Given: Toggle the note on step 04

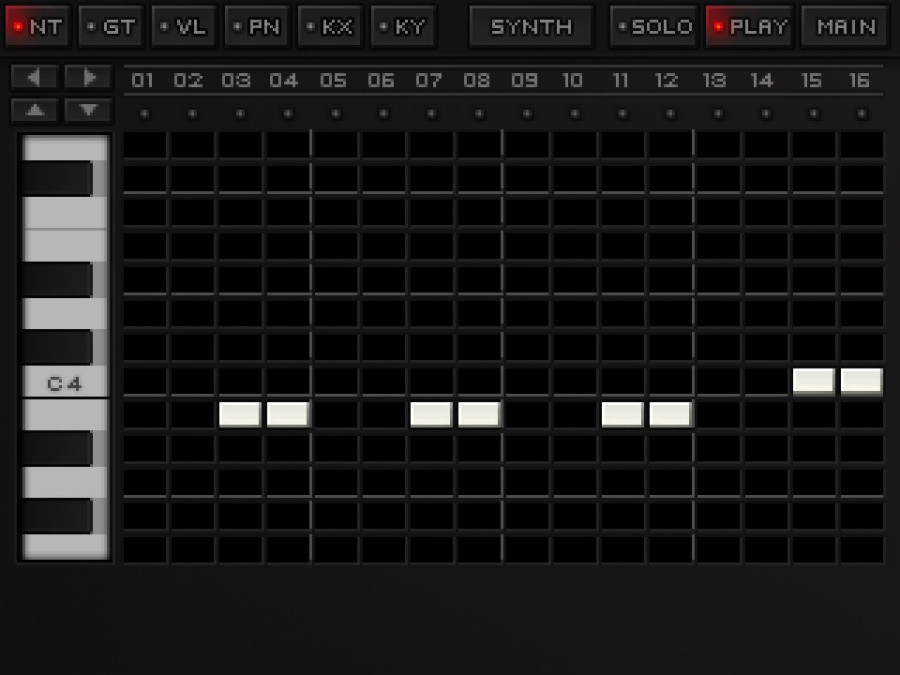Looking at the screenshot, I should (x=287, y=414).
